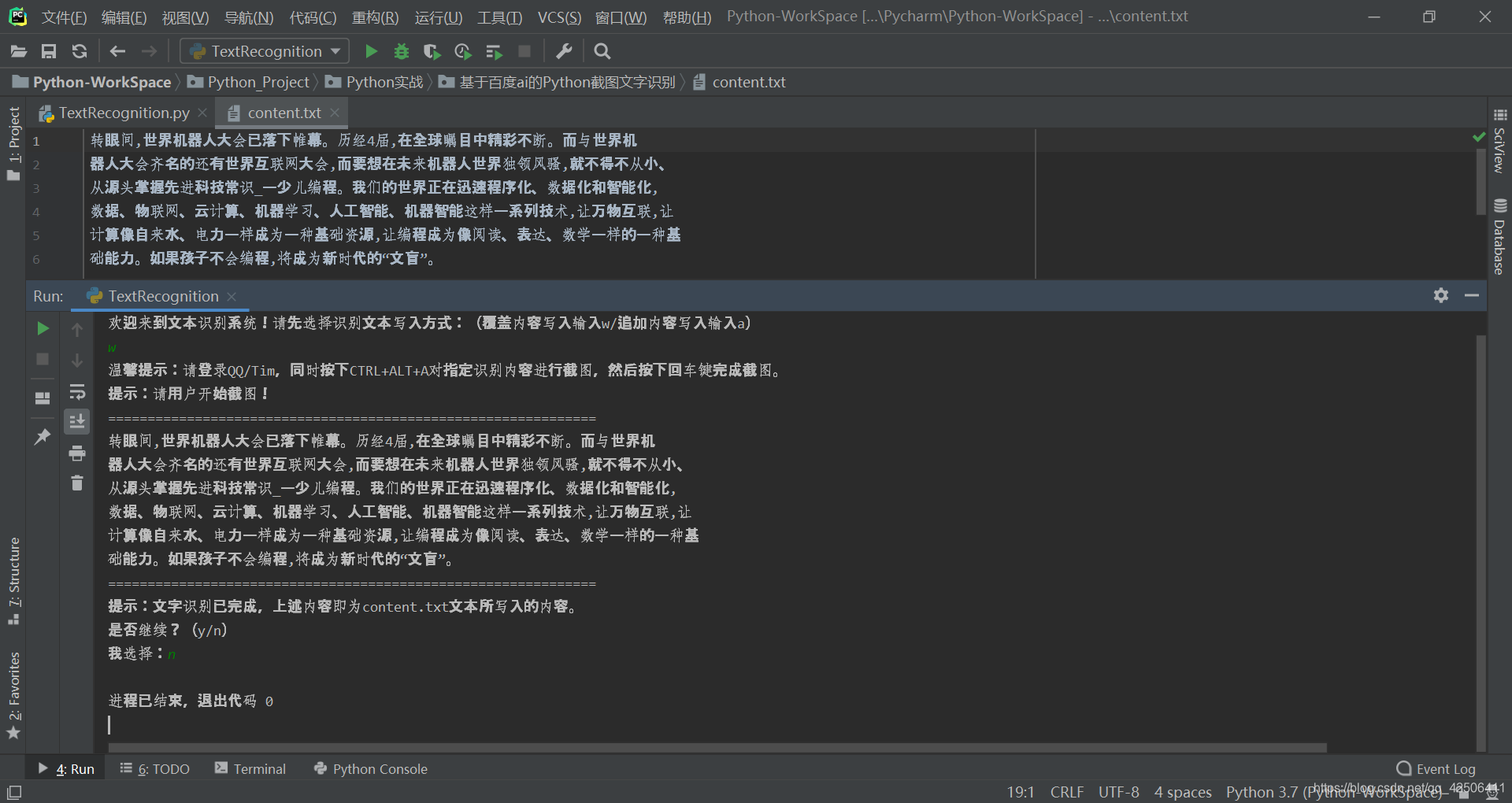The image size is (1512, 803).
Task: Navigate forward with the right arrow
Action: [x=149, y=51]
